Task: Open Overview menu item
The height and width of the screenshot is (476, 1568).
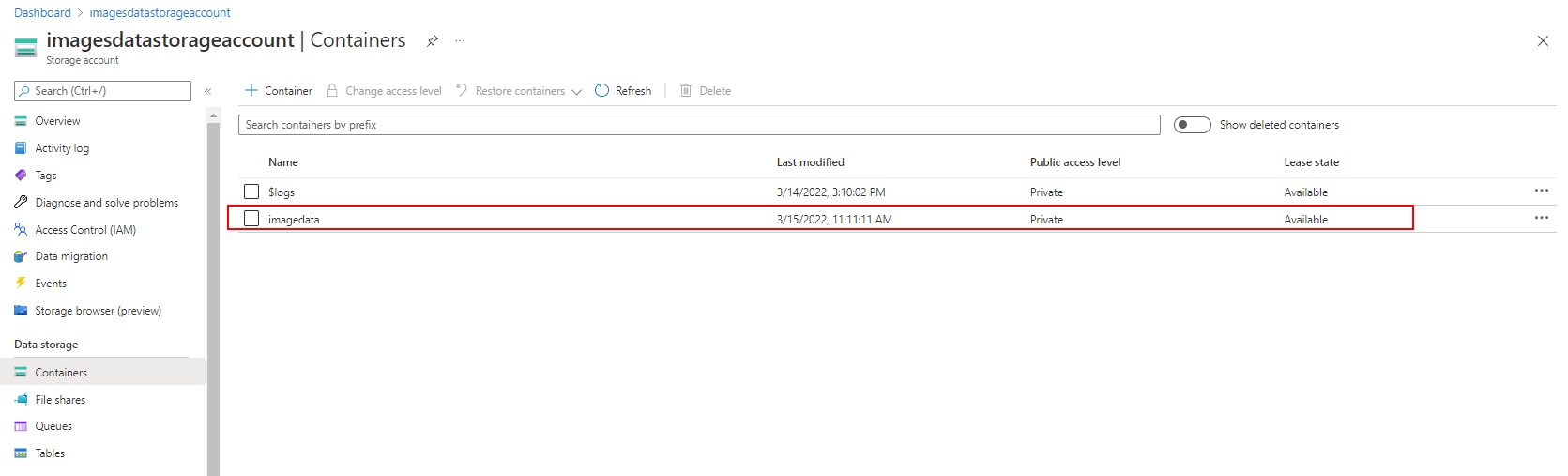Action: point(57,121)
